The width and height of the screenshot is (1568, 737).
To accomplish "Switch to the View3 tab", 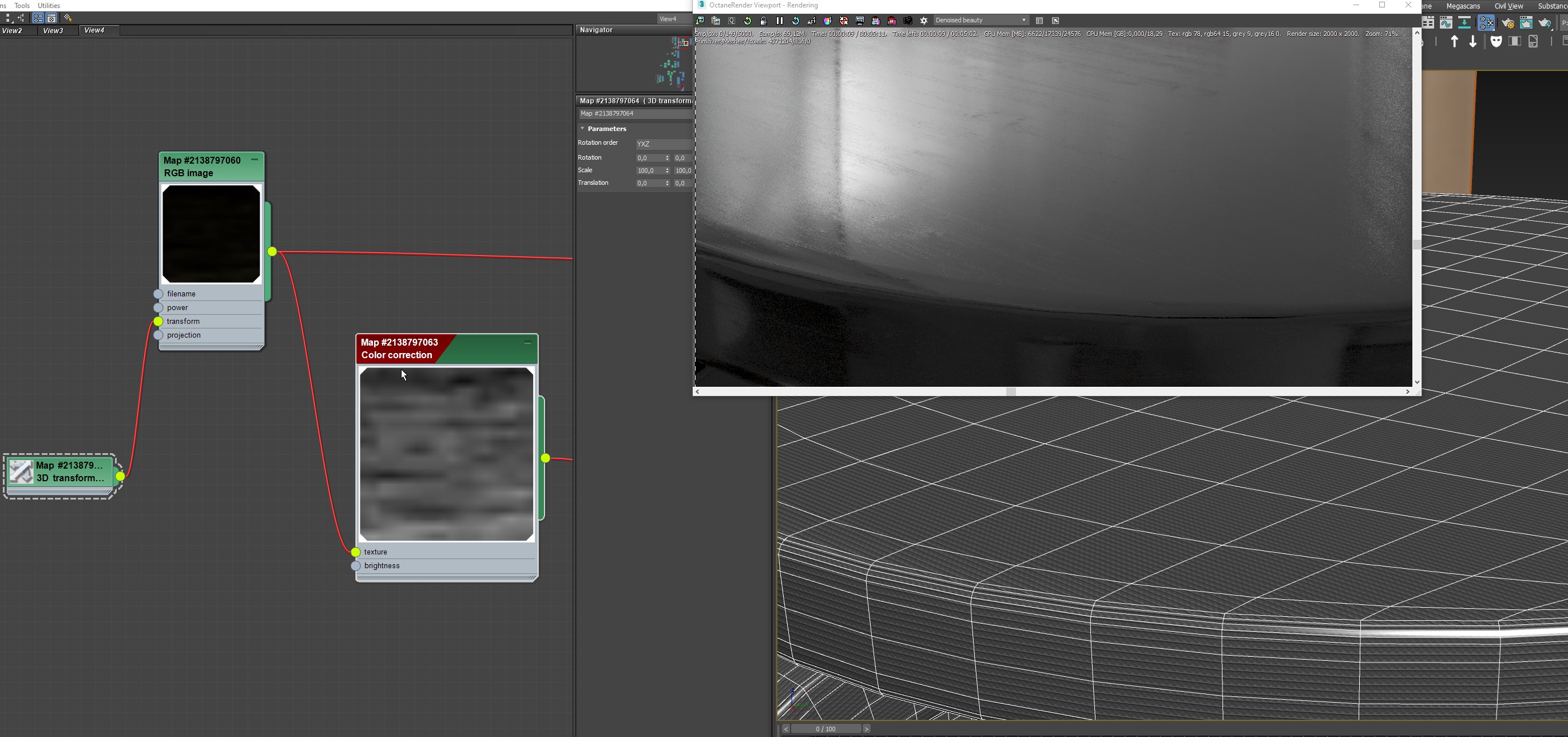I will [54, 30].
